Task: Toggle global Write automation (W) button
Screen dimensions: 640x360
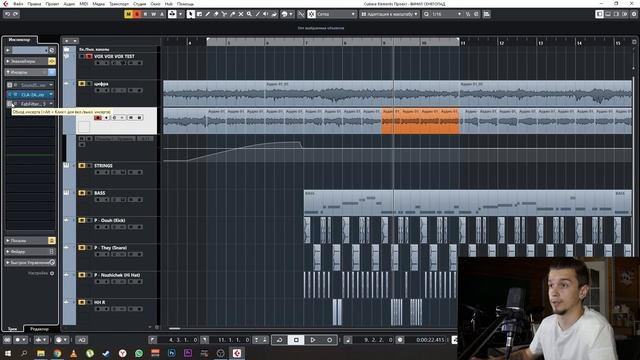Action: point(153,14)
